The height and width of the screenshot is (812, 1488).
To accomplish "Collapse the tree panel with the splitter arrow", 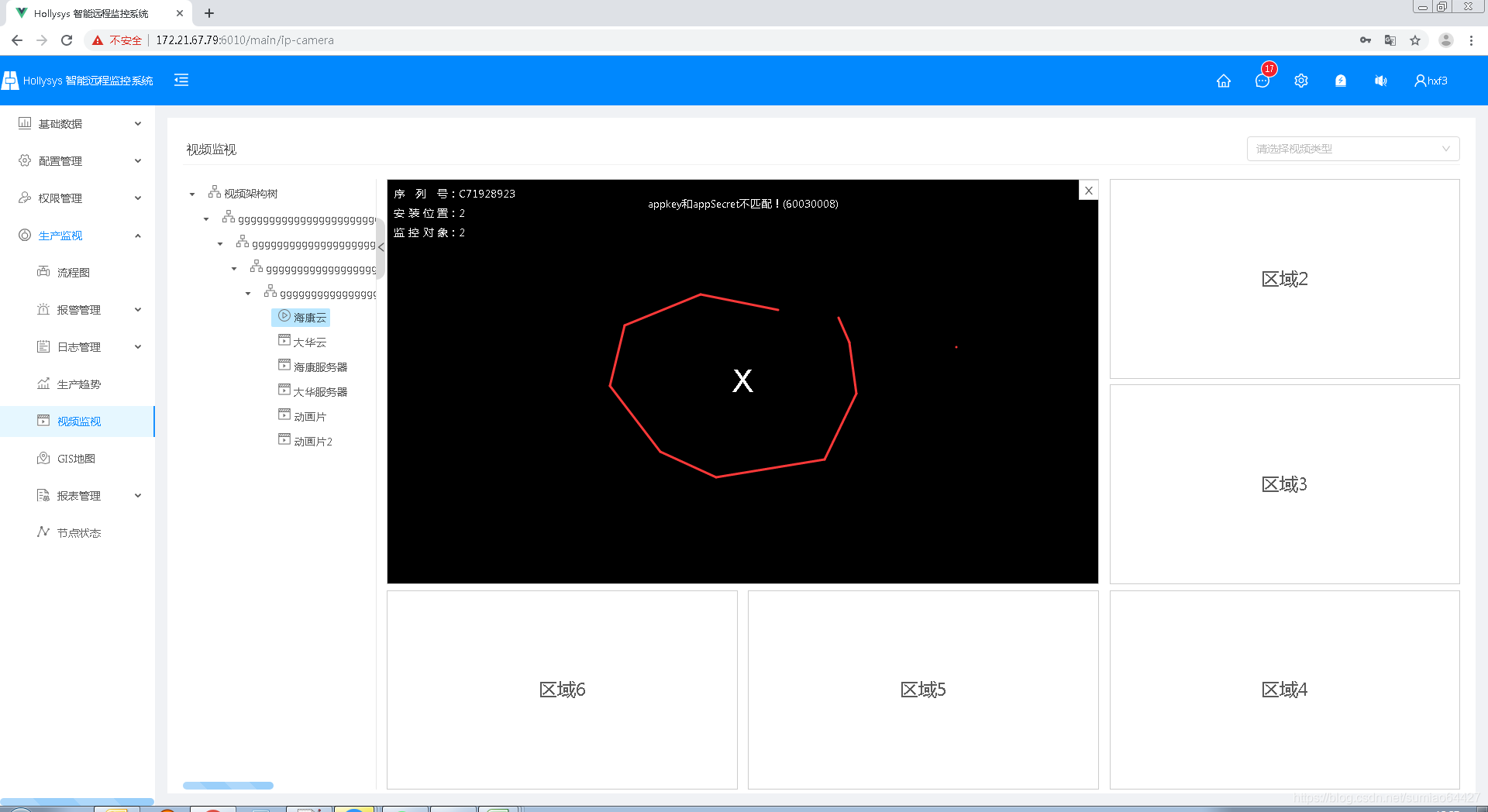I will [x=381, y=247].
